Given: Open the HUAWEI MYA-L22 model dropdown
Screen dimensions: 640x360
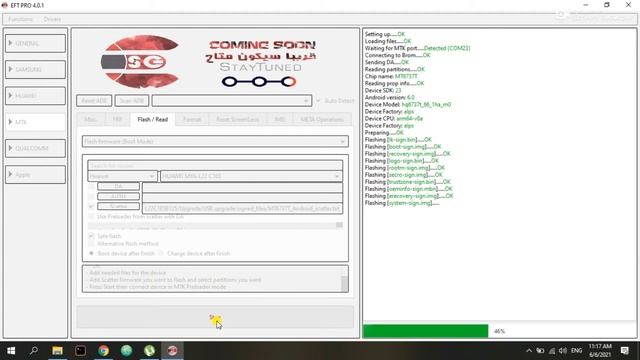Looking at the screenshot, I should click(x=251, y=176).
